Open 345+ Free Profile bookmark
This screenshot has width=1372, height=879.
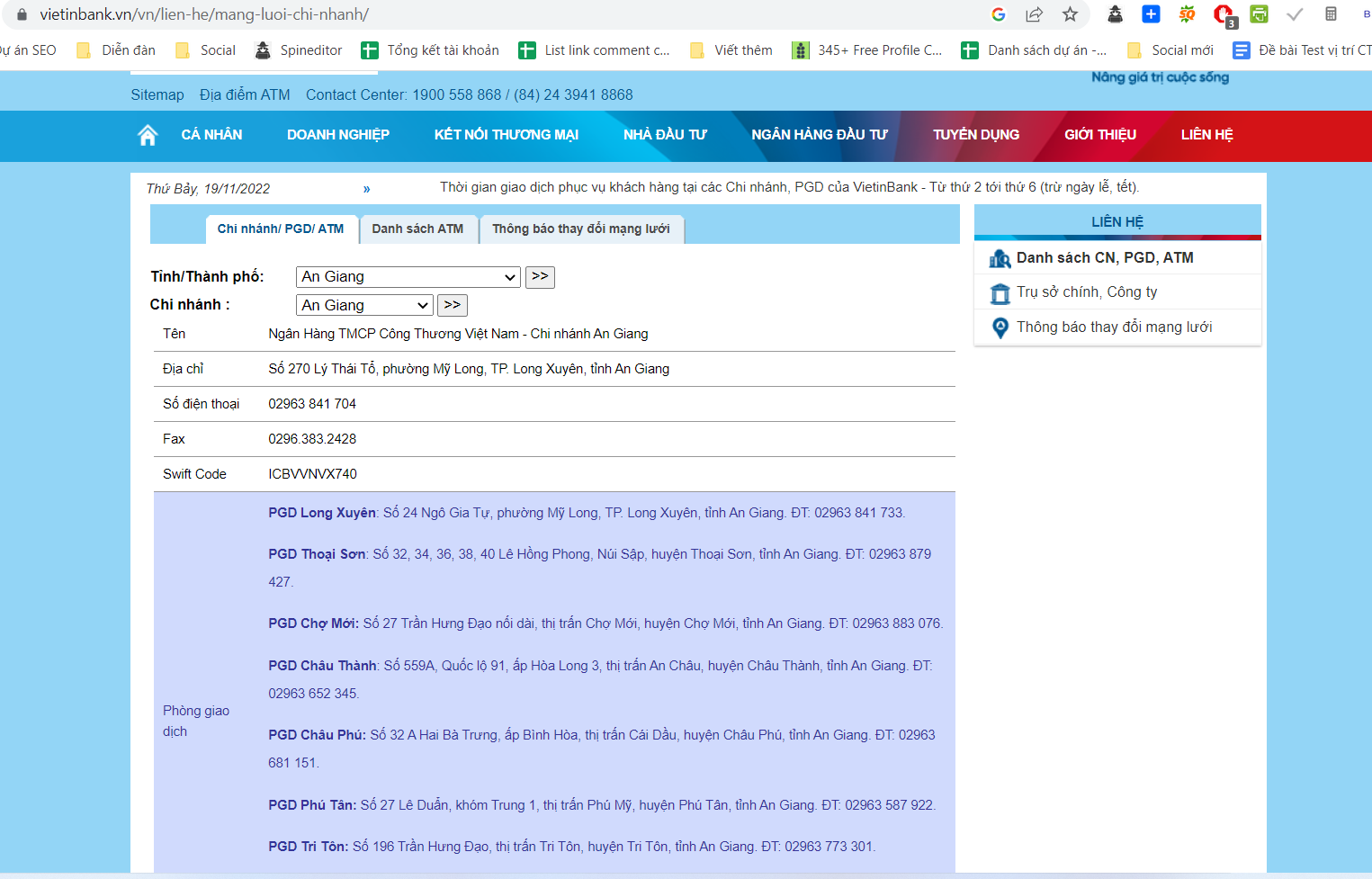867,50
